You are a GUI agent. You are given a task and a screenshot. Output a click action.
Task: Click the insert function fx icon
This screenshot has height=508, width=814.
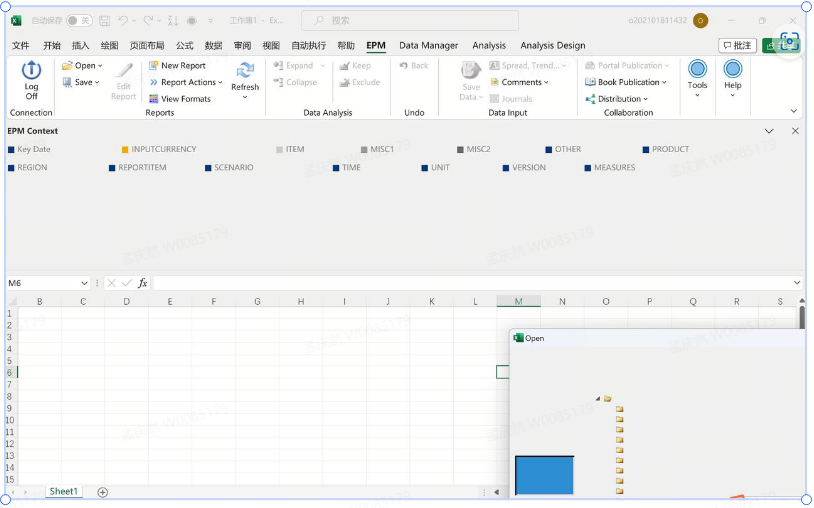[x=142, y=283]
